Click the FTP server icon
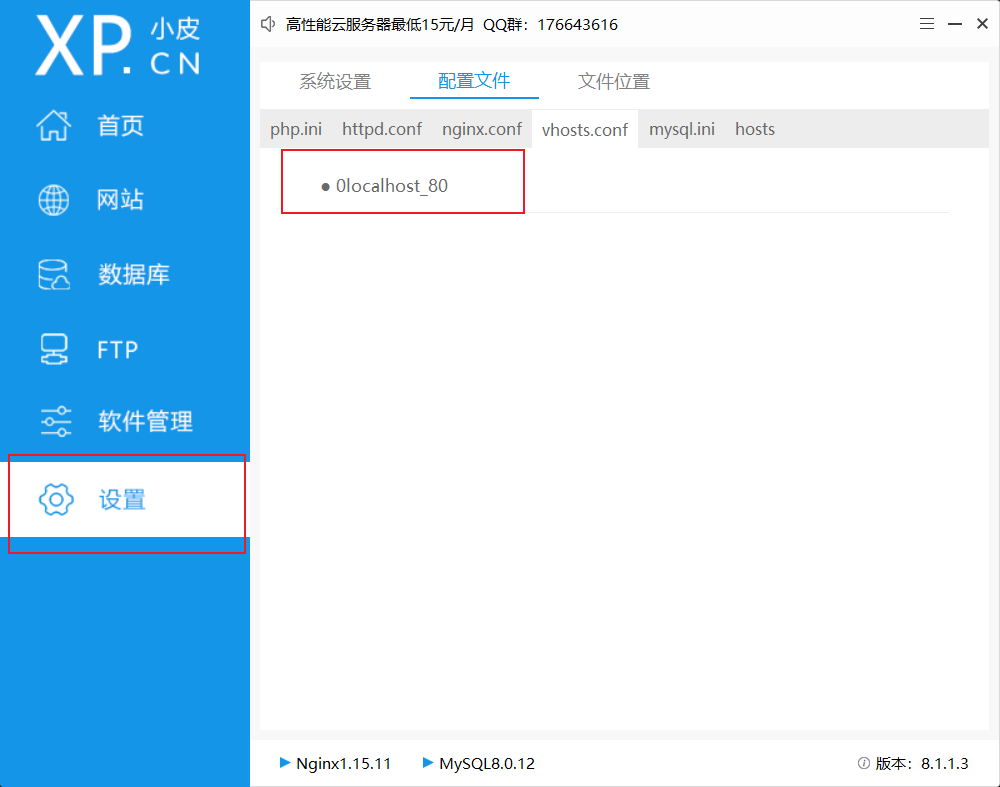Image resolution: width=1000 pixels, height=787 pixels. tap(54, 349)
